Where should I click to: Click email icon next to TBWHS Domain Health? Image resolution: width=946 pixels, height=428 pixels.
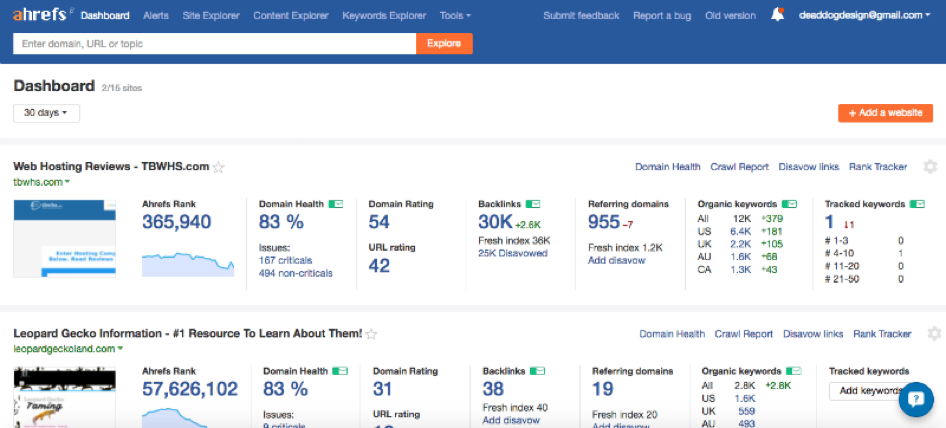(335, 204)
